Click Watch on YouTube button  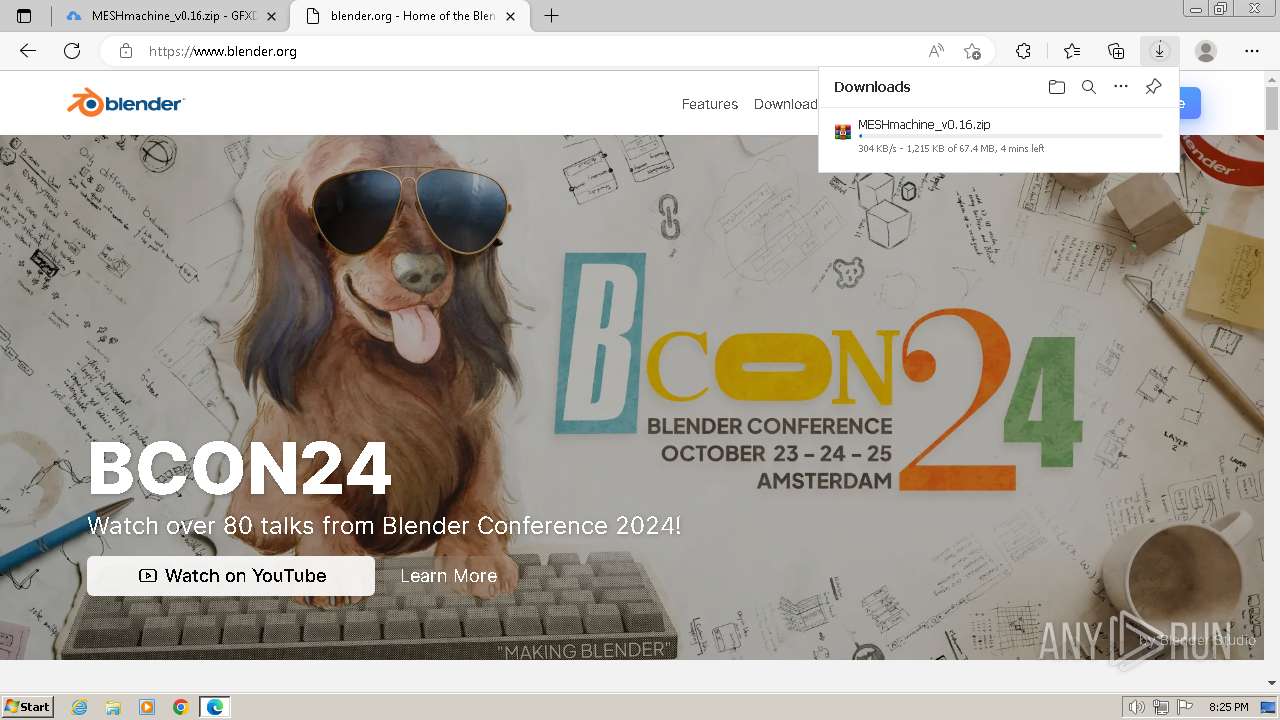[231, 576]
